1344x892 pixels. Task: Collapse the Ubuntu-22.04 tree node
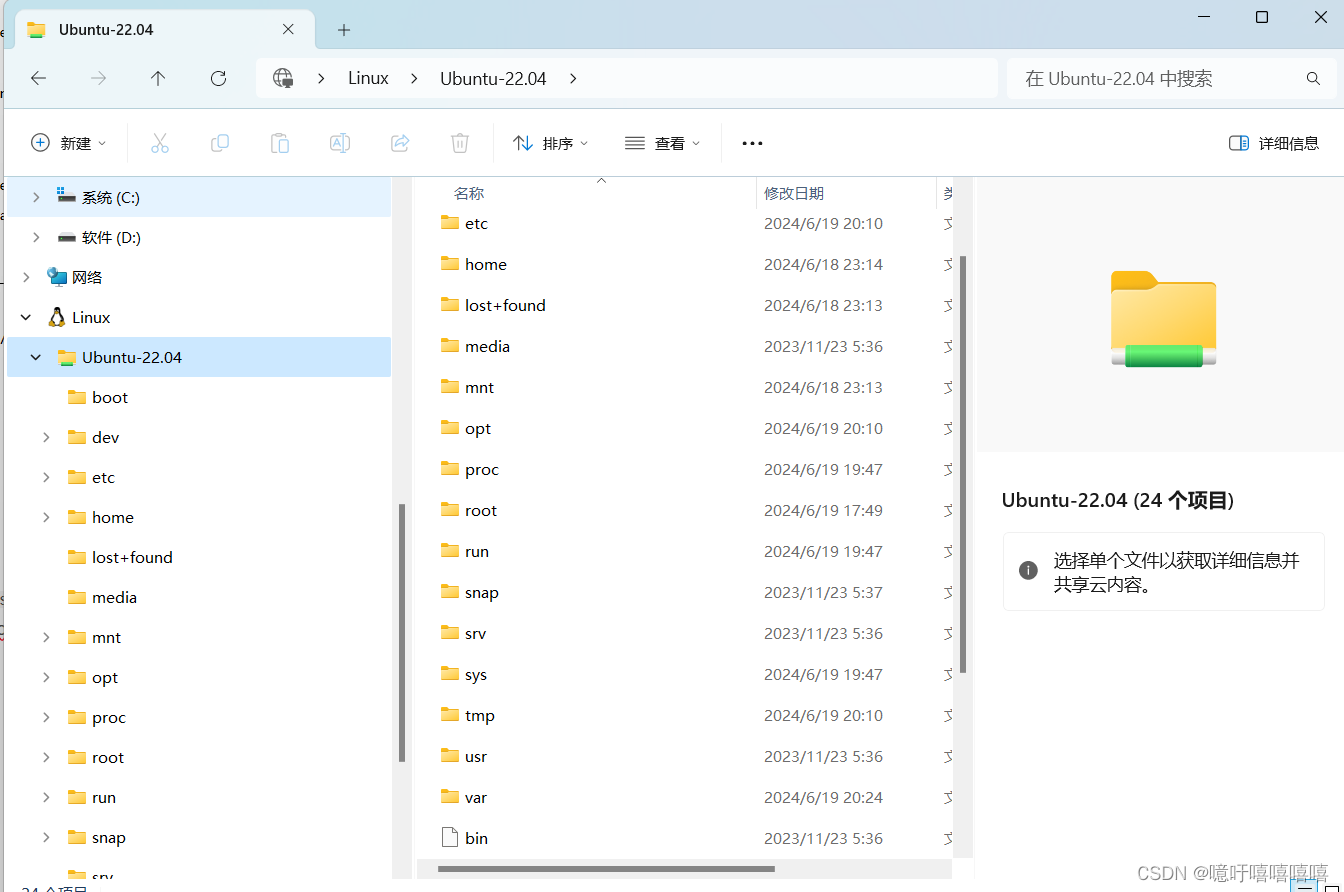36,357
